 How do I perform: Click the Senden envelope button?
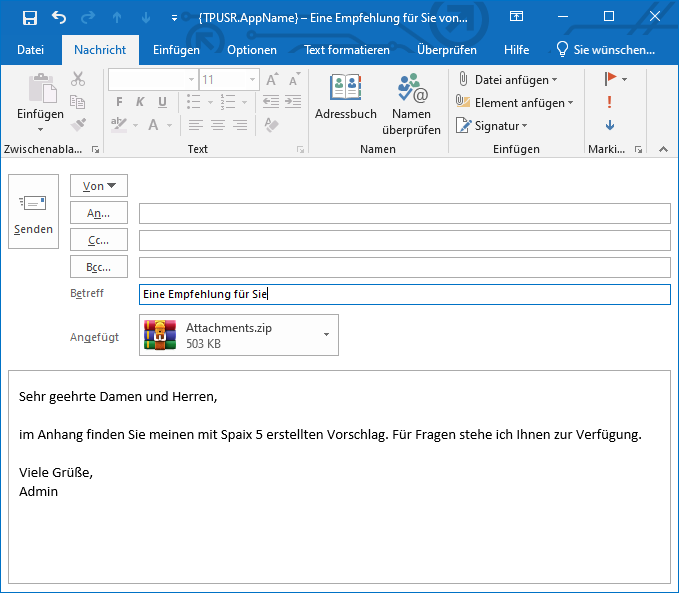(33, 214)
